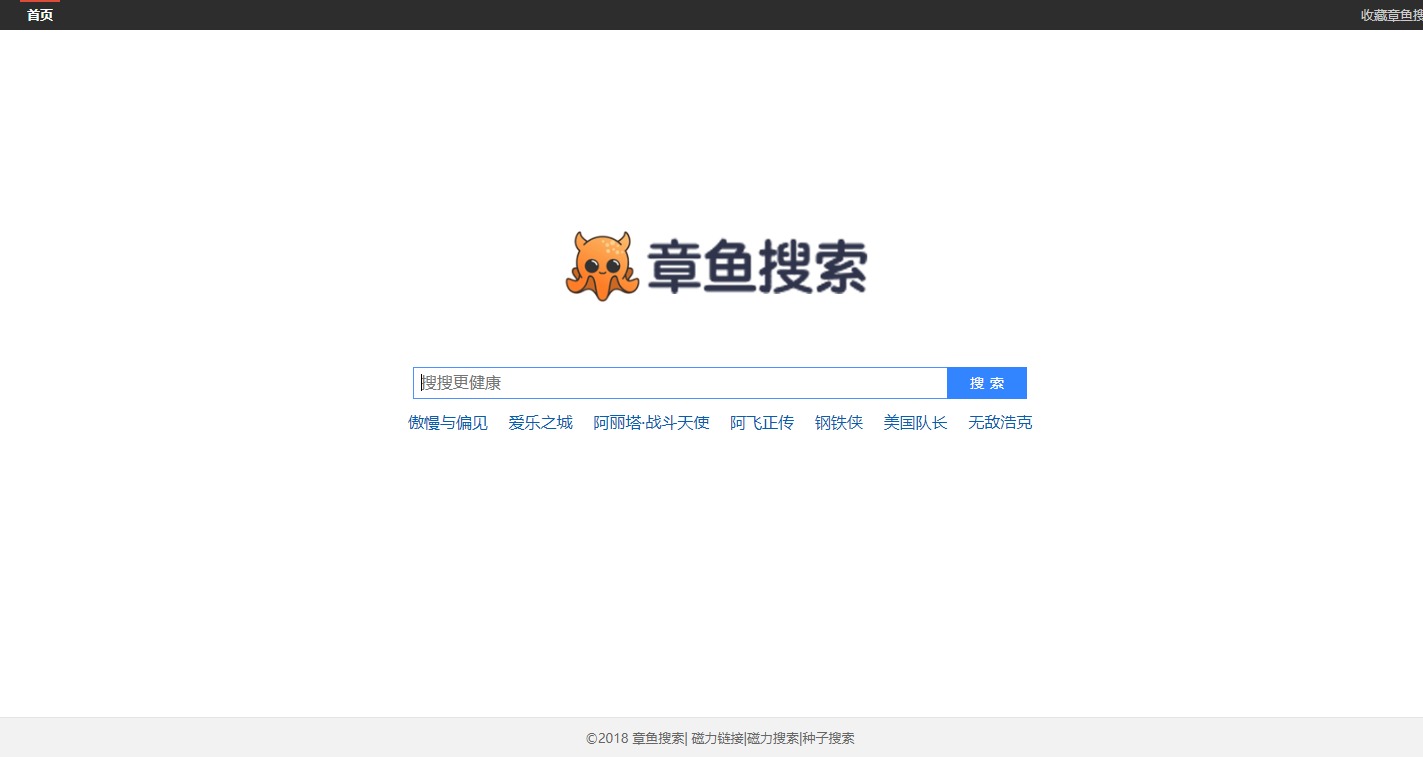Viewport: 1423px width, 757px height.
Task: Click the orange octopus mascot icon
Action: pos(602,266)
